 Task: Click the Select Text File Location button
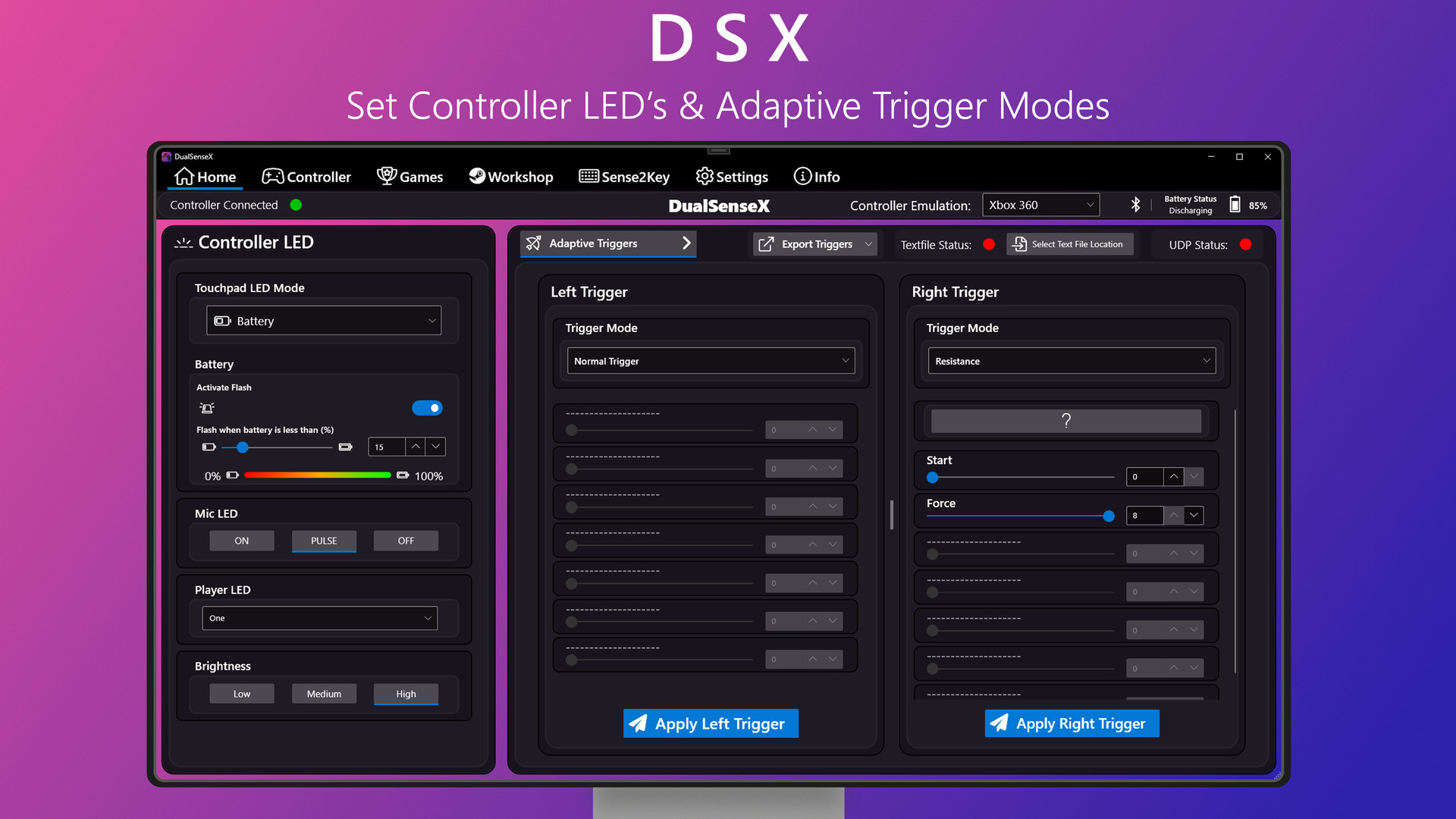tap(1069, 244)
